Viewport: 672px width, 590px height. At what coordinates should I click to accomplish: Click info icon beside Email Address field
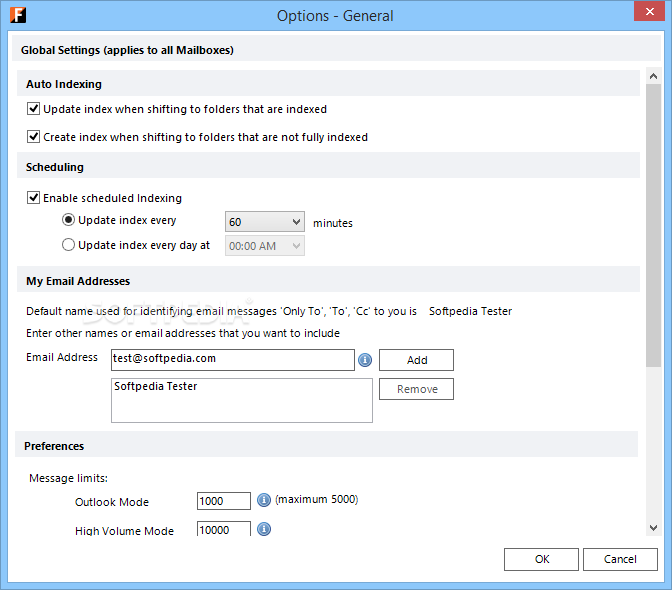[365, 359]
